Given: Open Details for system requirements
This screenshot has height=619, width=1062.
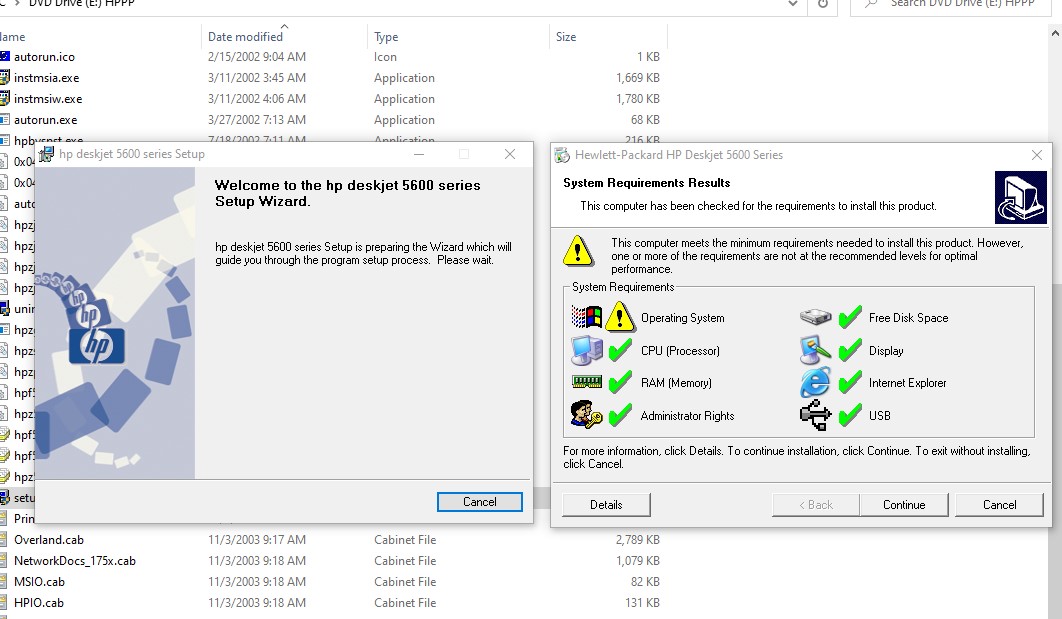Looking at the screenshot, I should coord(606,505).
